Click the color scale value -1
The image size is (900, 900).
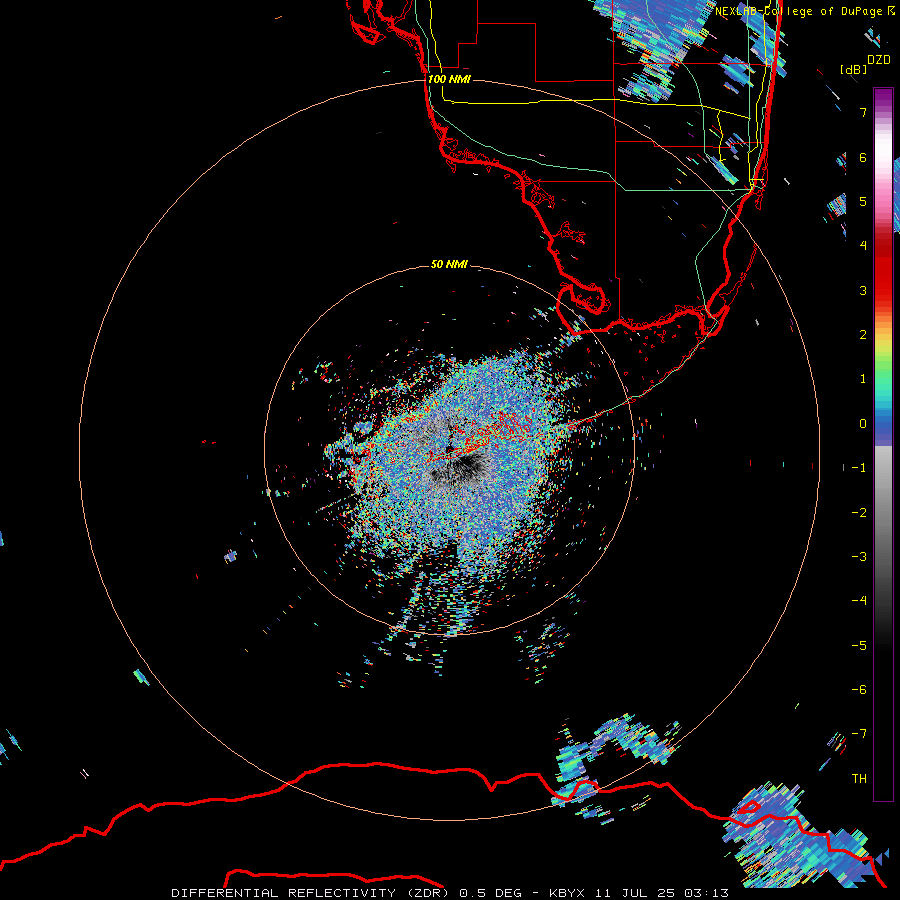pyautogui.click(x=859, y=468)
